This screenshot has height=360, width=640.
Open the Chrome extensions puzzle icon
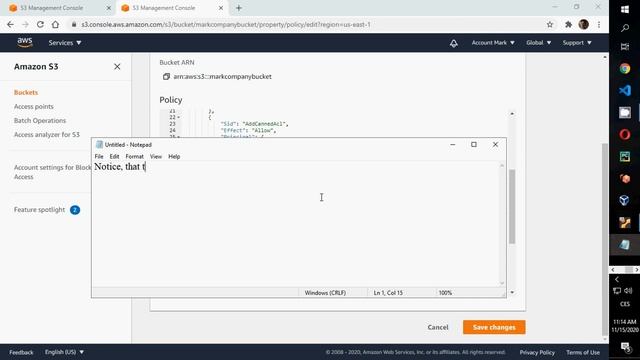point(568,24)
